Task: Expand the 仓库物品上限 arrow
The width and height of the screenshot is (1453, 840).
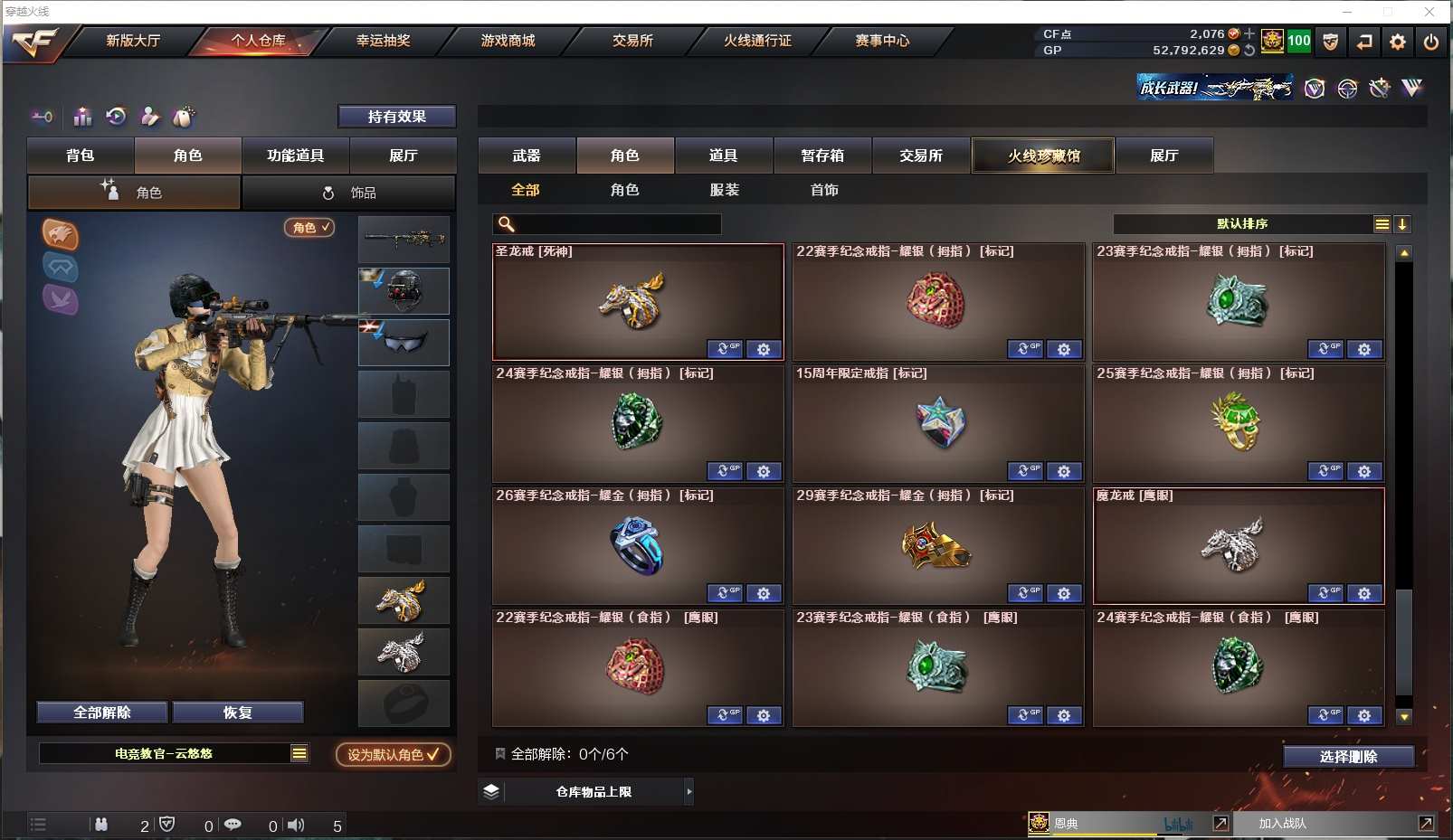Action: click(689, 791)
